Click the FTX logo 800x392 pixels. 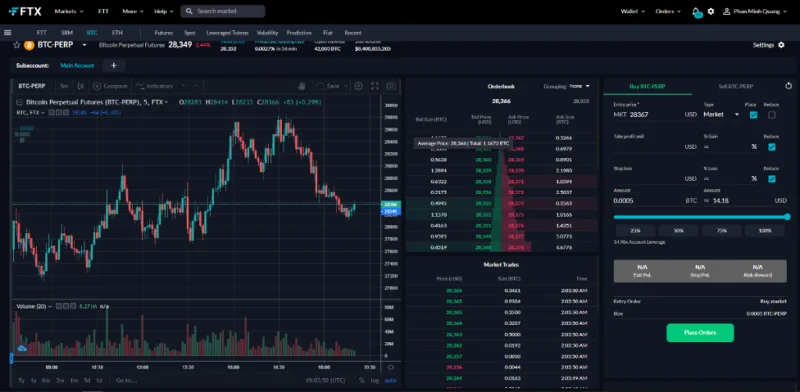point(25,11)
